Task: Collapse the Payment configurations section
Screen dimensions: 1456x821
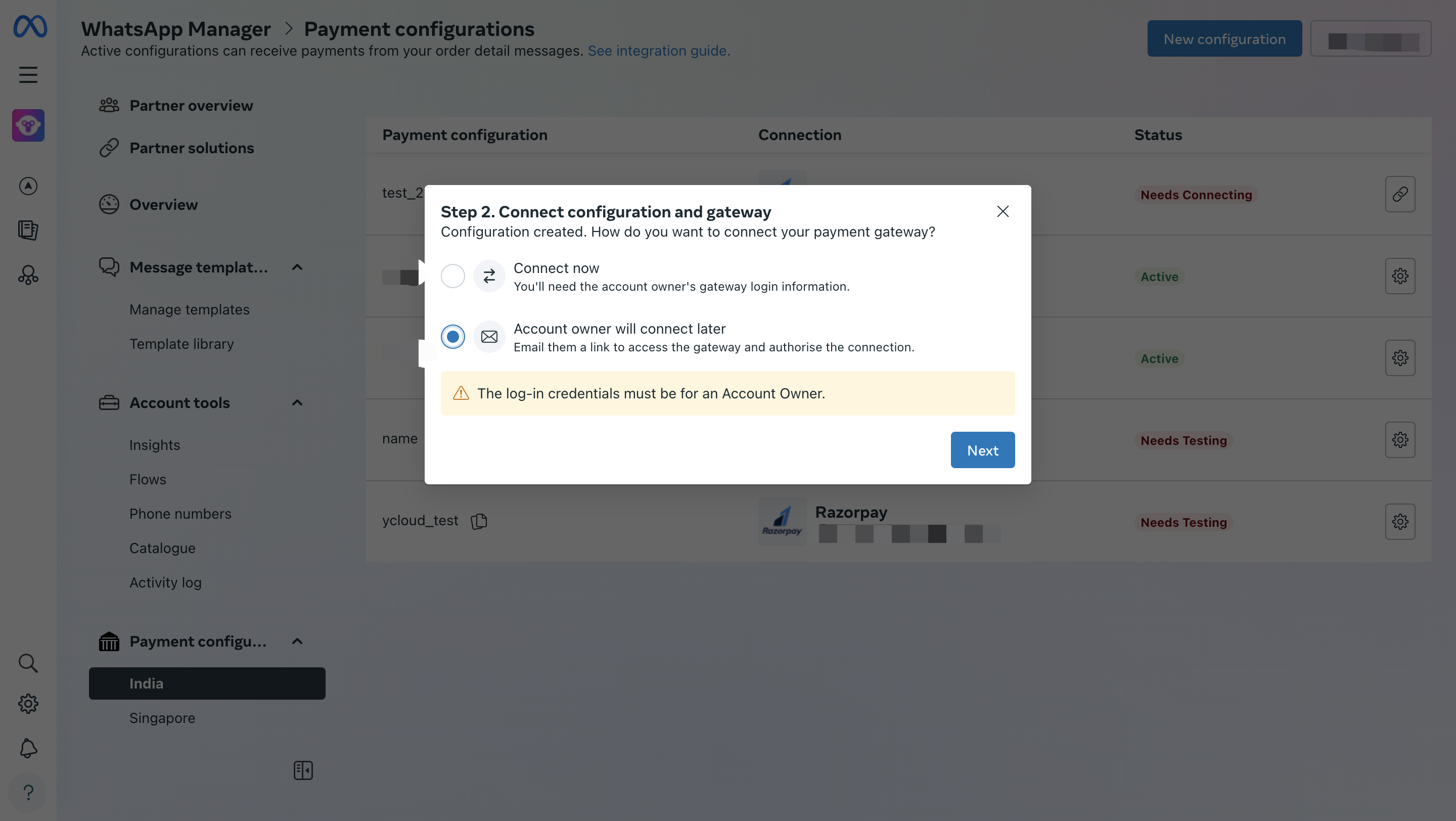Action: [297, 642]
